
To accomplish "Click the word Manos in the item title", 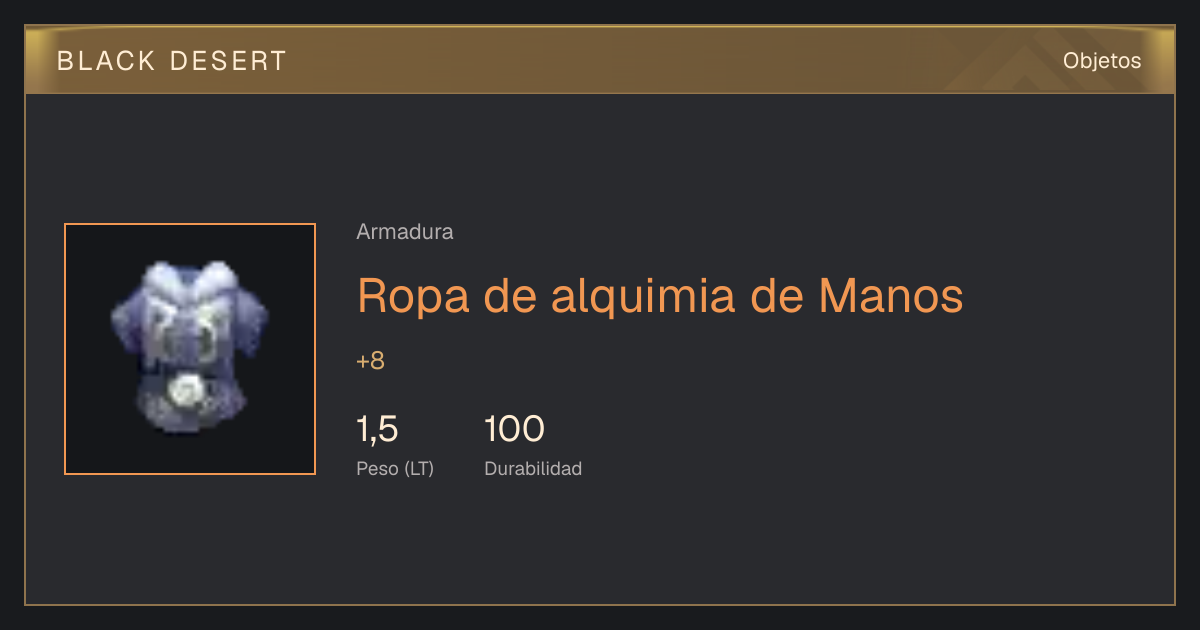I will (x=891, y=294).
